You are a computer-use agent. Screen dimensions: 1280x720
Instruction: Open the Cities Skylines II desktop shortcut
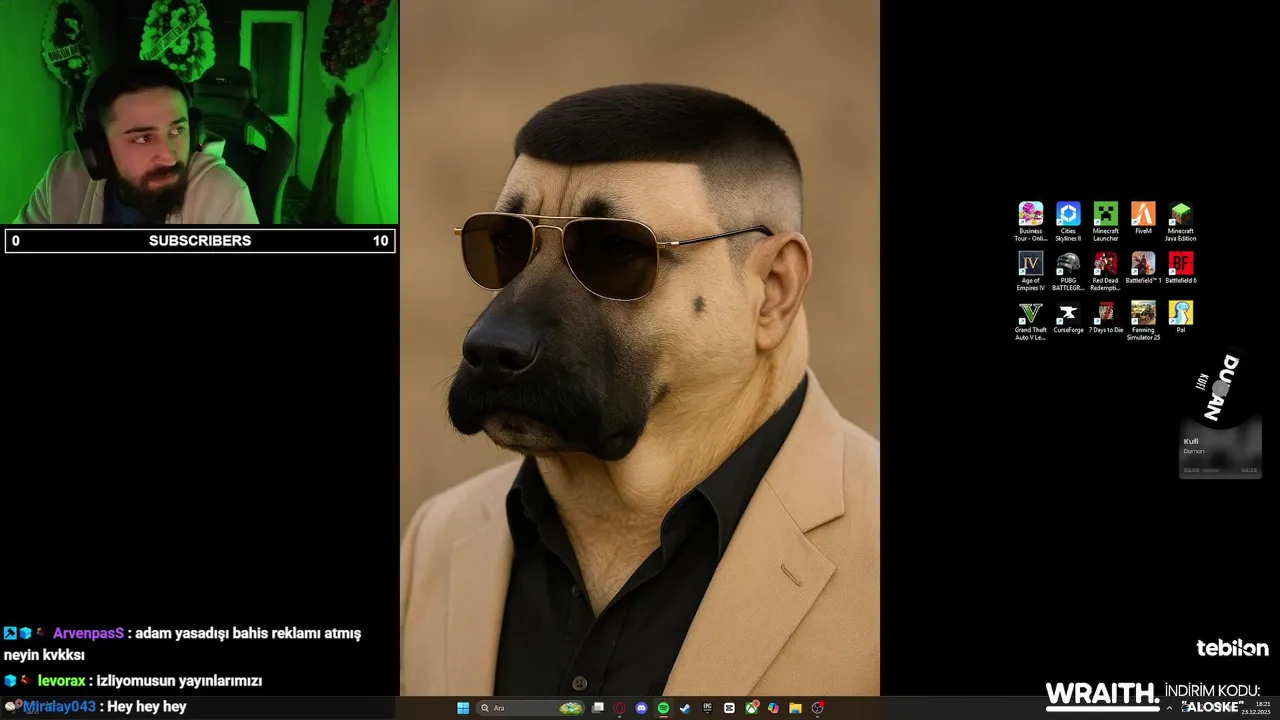[x=1068, y=221]
